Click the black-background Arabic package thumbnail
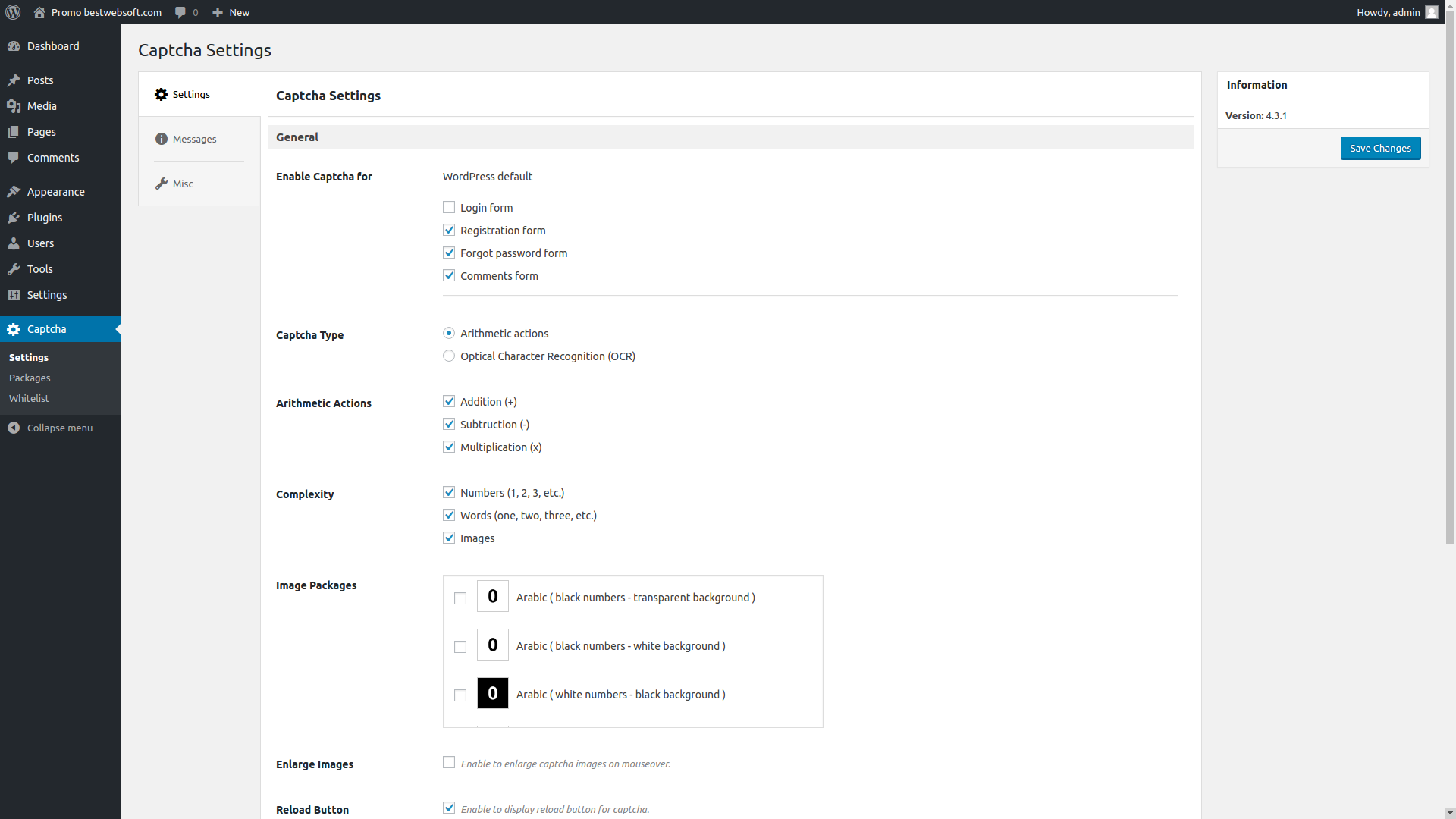The width and height of the screenshot is (1456, 819). point(492,694)
